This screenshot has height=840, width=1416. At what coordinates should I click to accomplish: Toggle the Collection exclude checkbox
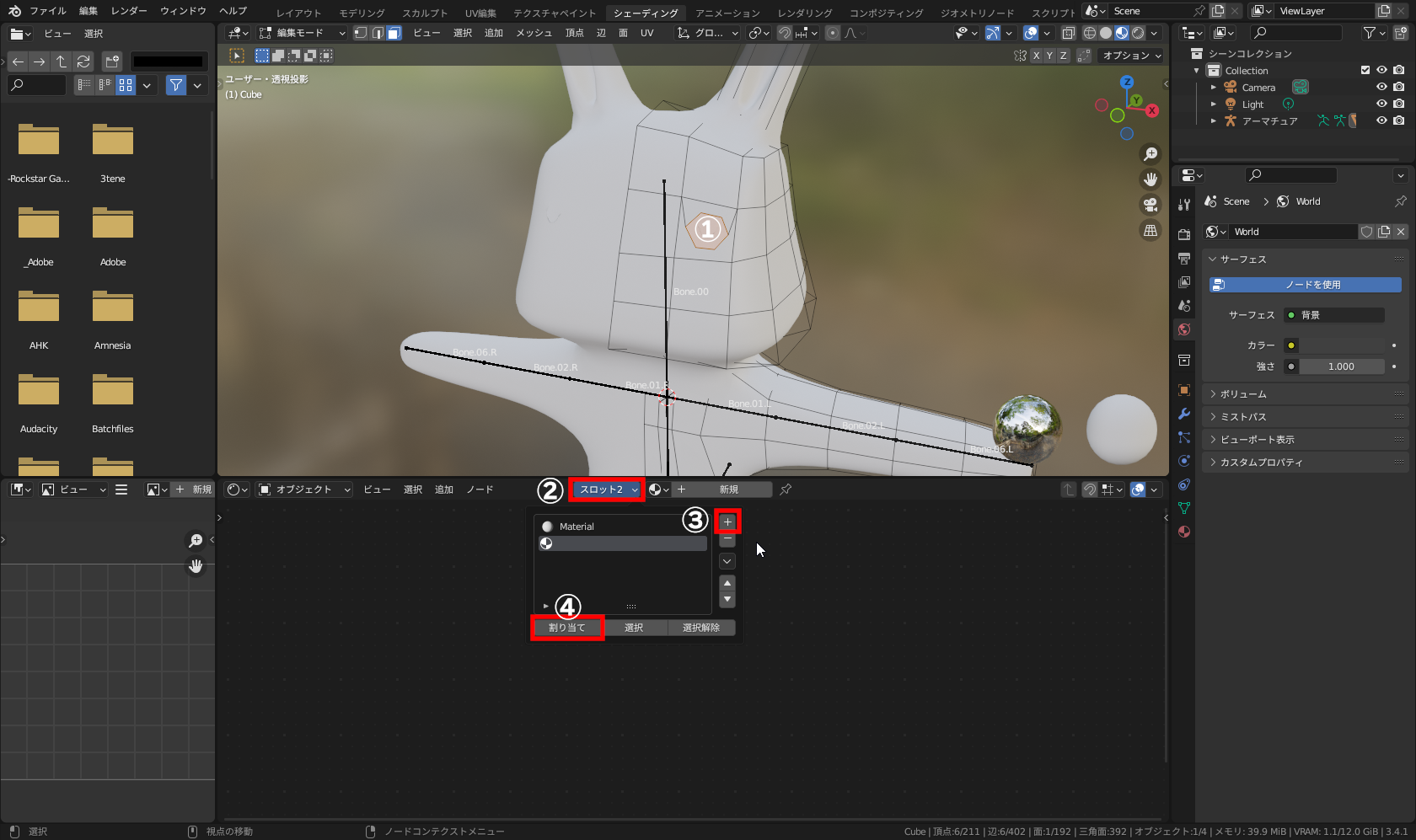[x=1365, y=70]
